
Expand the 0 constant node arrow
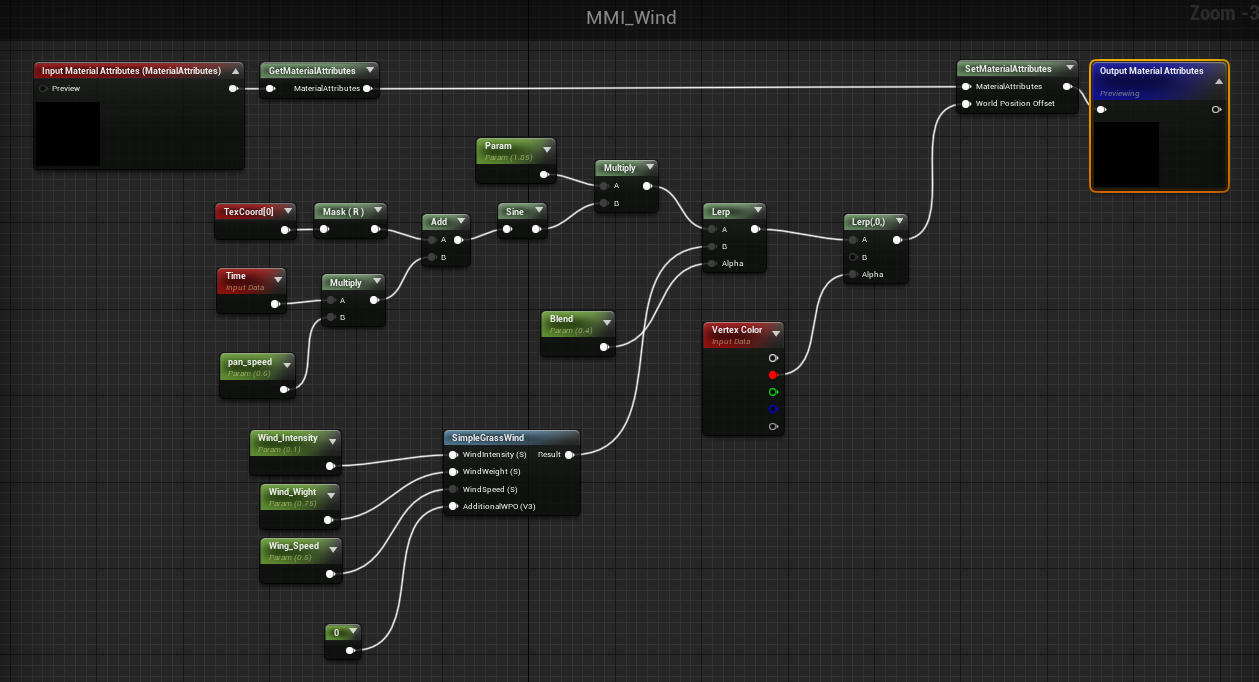click(x=351, y=633)
